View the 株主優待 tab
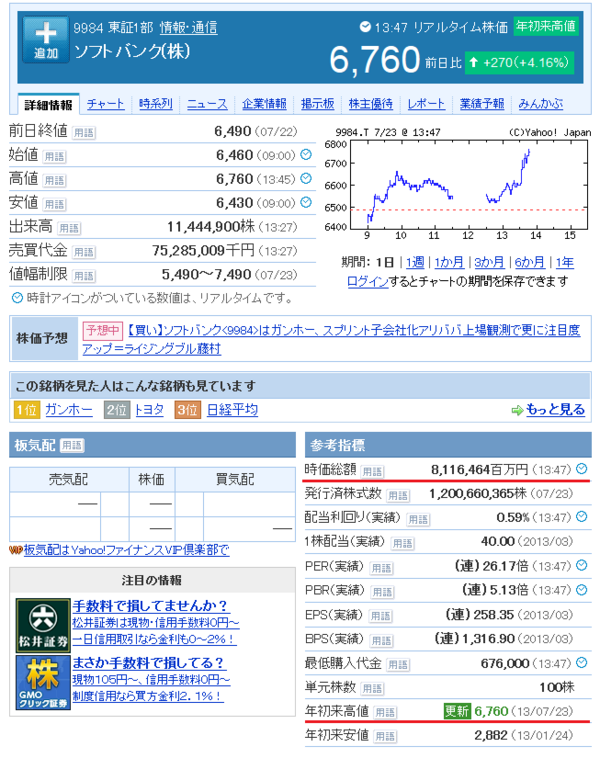Image resolution: width=600 pixels, height=758 pixels. 371,104
